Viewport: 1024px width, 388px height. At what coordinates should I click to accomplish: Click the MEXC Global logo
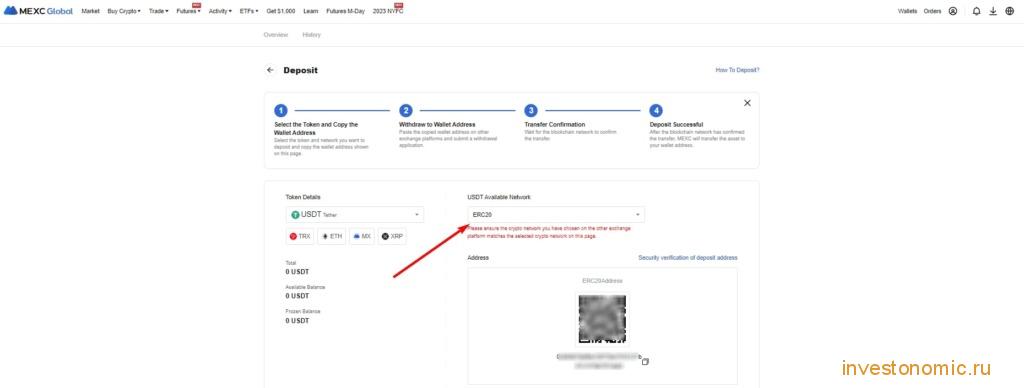38,11
